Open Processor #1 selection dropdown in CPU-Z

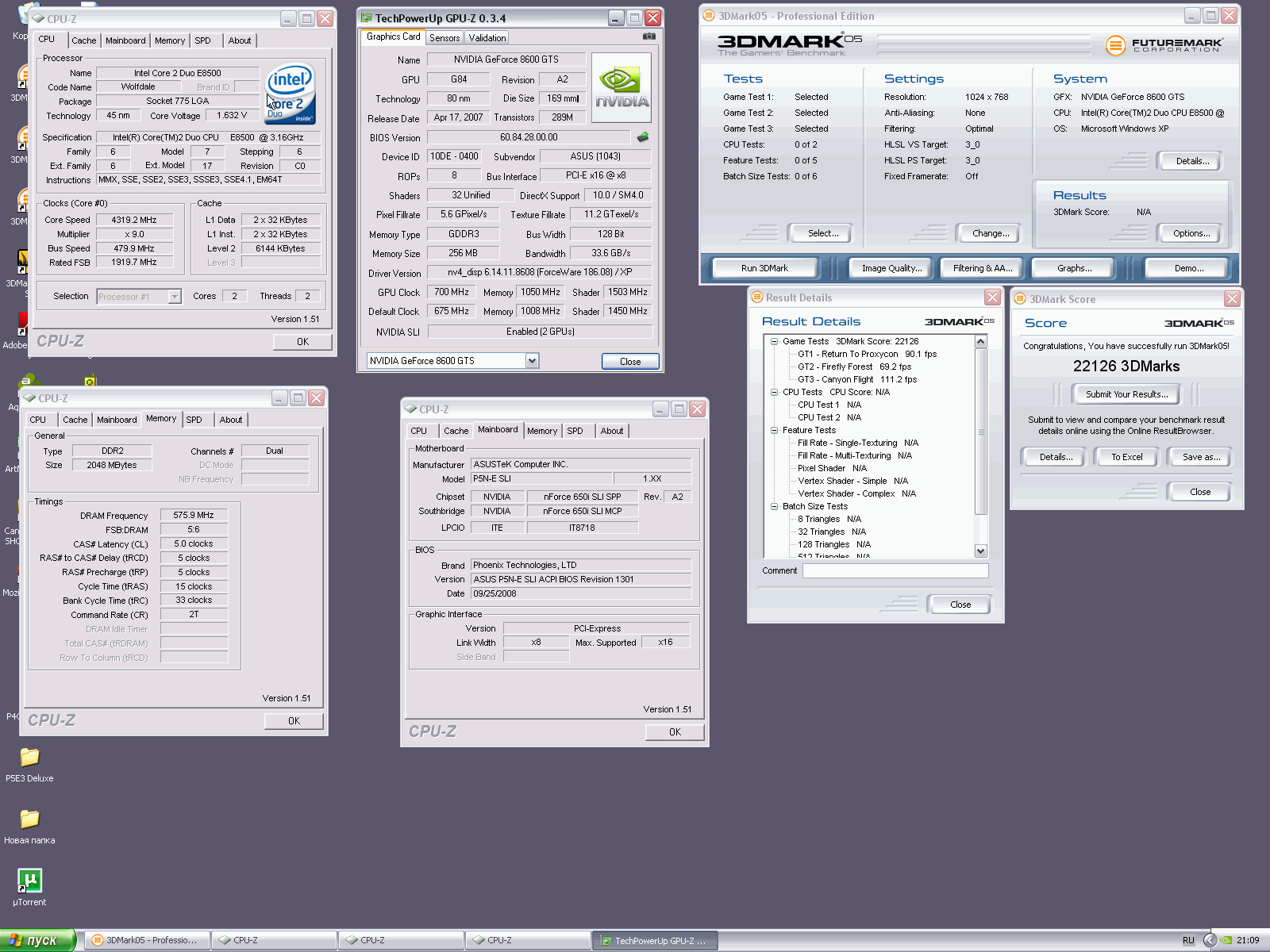click(175, 297)
